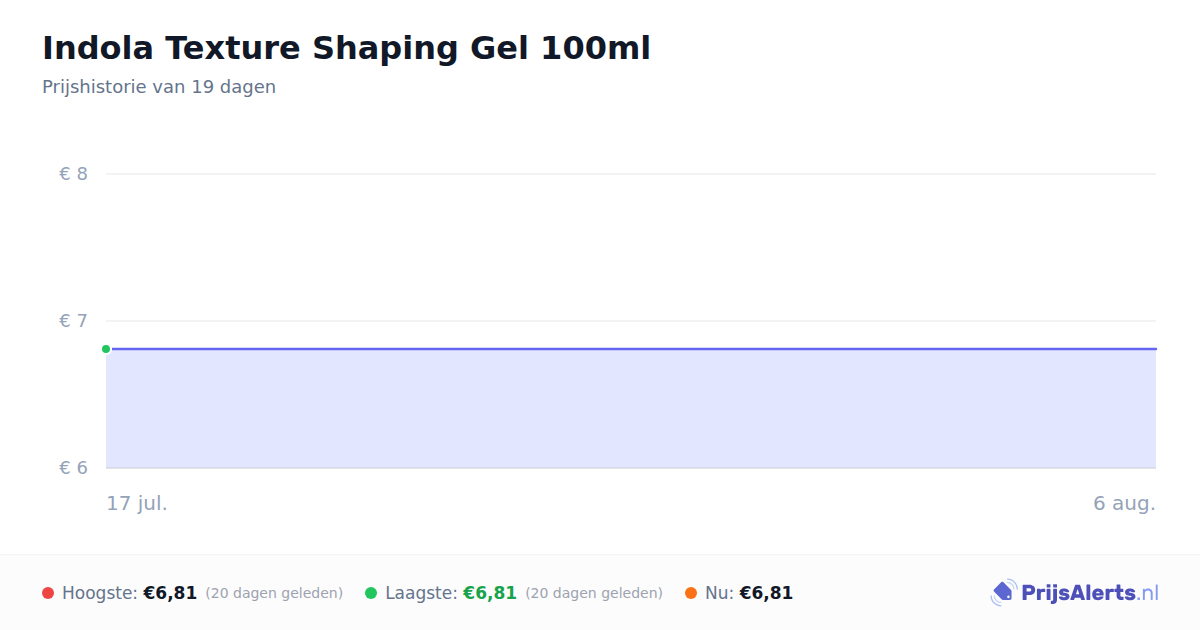Screen dimensions: 1200x630
Task: Click the blue price line in chart
Action: tap(631, 349)
